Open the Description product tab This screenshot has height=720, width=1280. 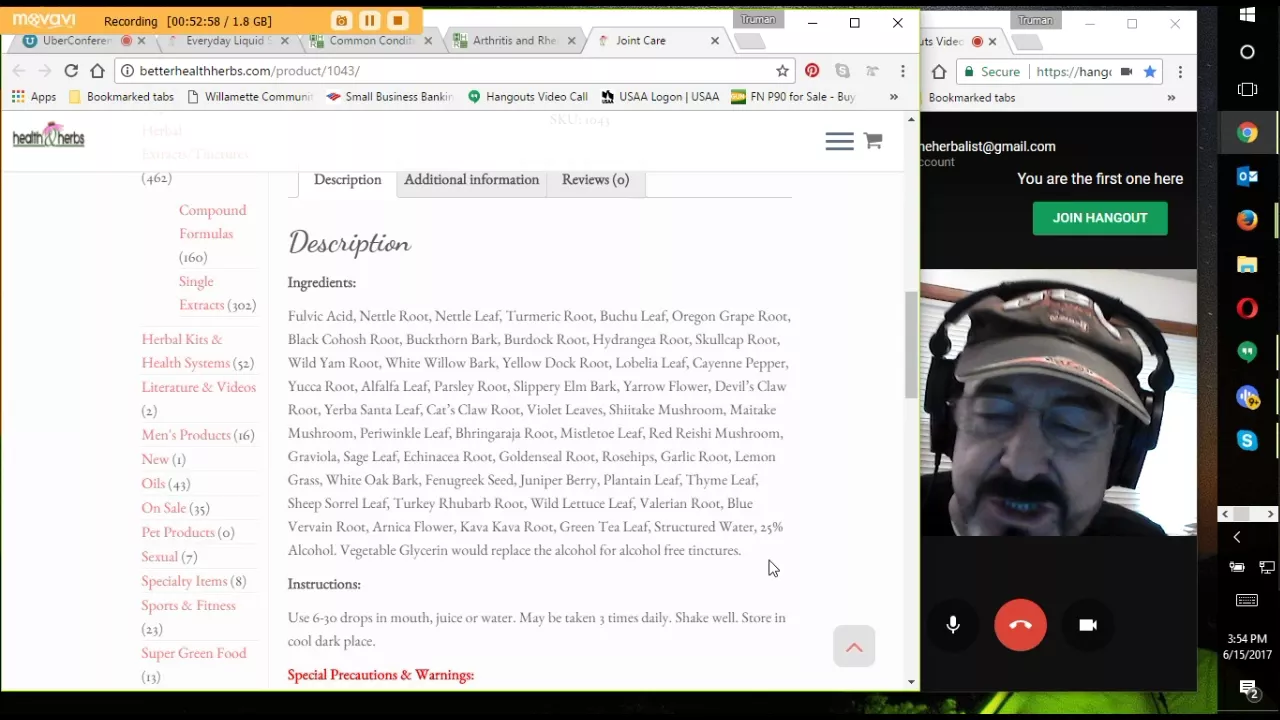click(x=347, y=180)
